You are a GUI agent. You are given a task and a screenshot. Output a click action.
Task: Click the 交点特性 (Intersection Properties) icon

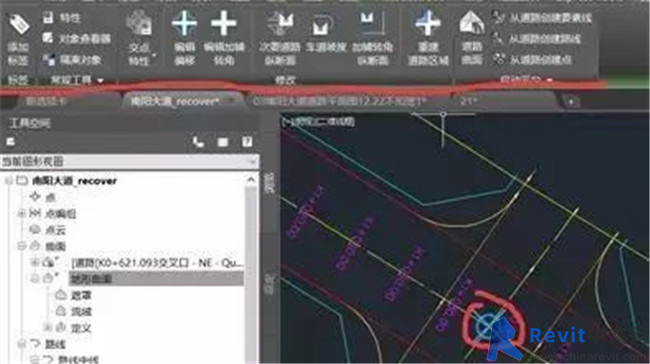click(139, 22)
